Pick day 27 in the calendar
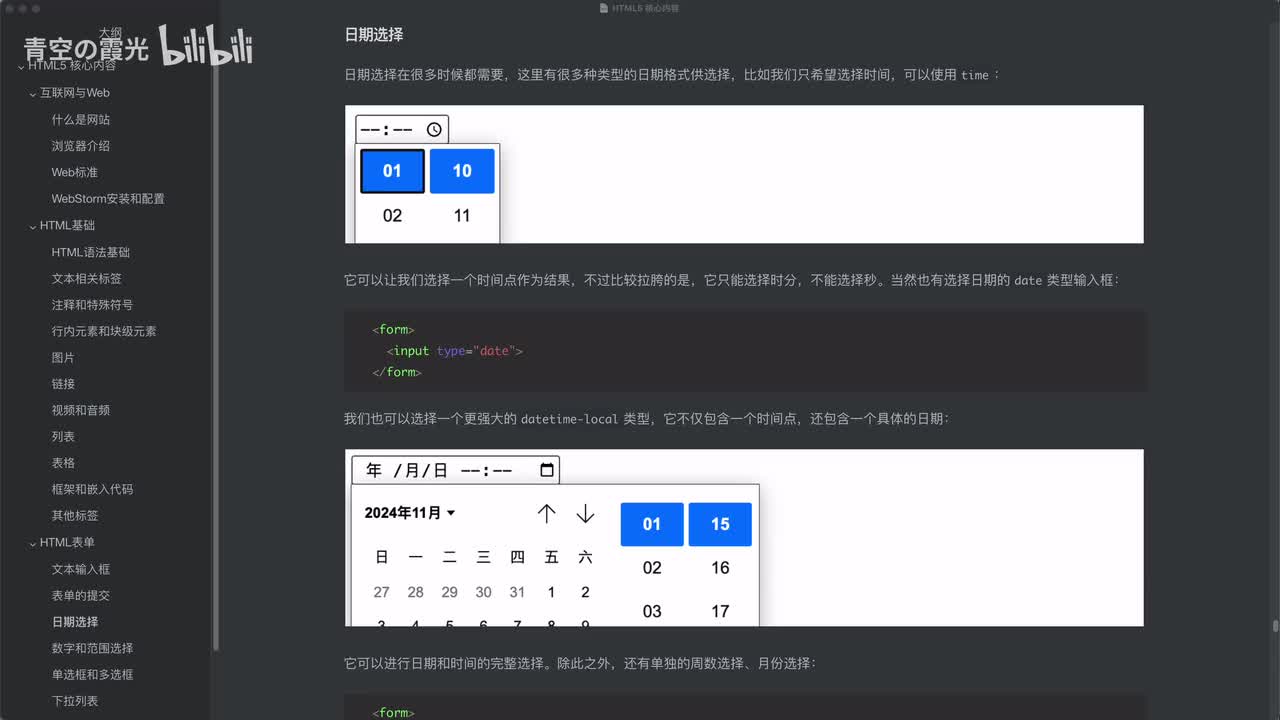Viewport: 1280px width, 720px height. pos(381,592)
